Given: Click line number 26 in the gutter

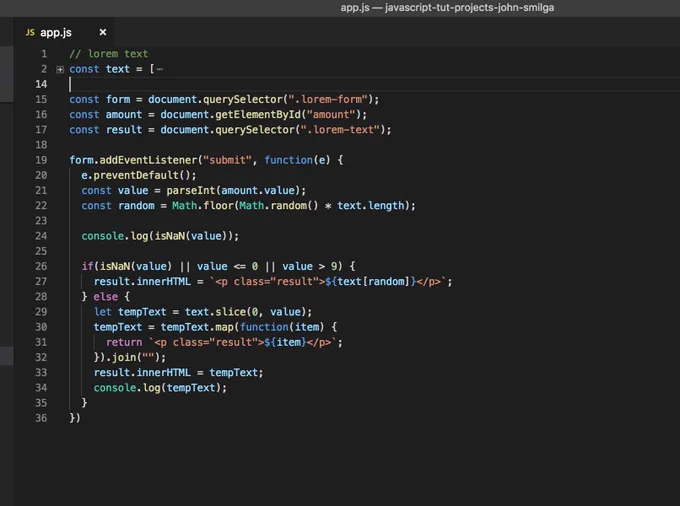Looking at the screenshot, I should click(x=41, y=266).
